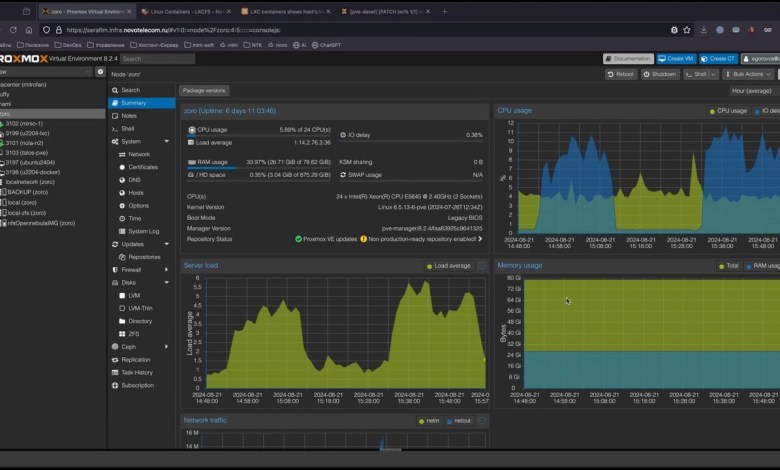Select BACKUP (zoro) storage in tree
Viewport: 780px width, 470px height.
27,192
